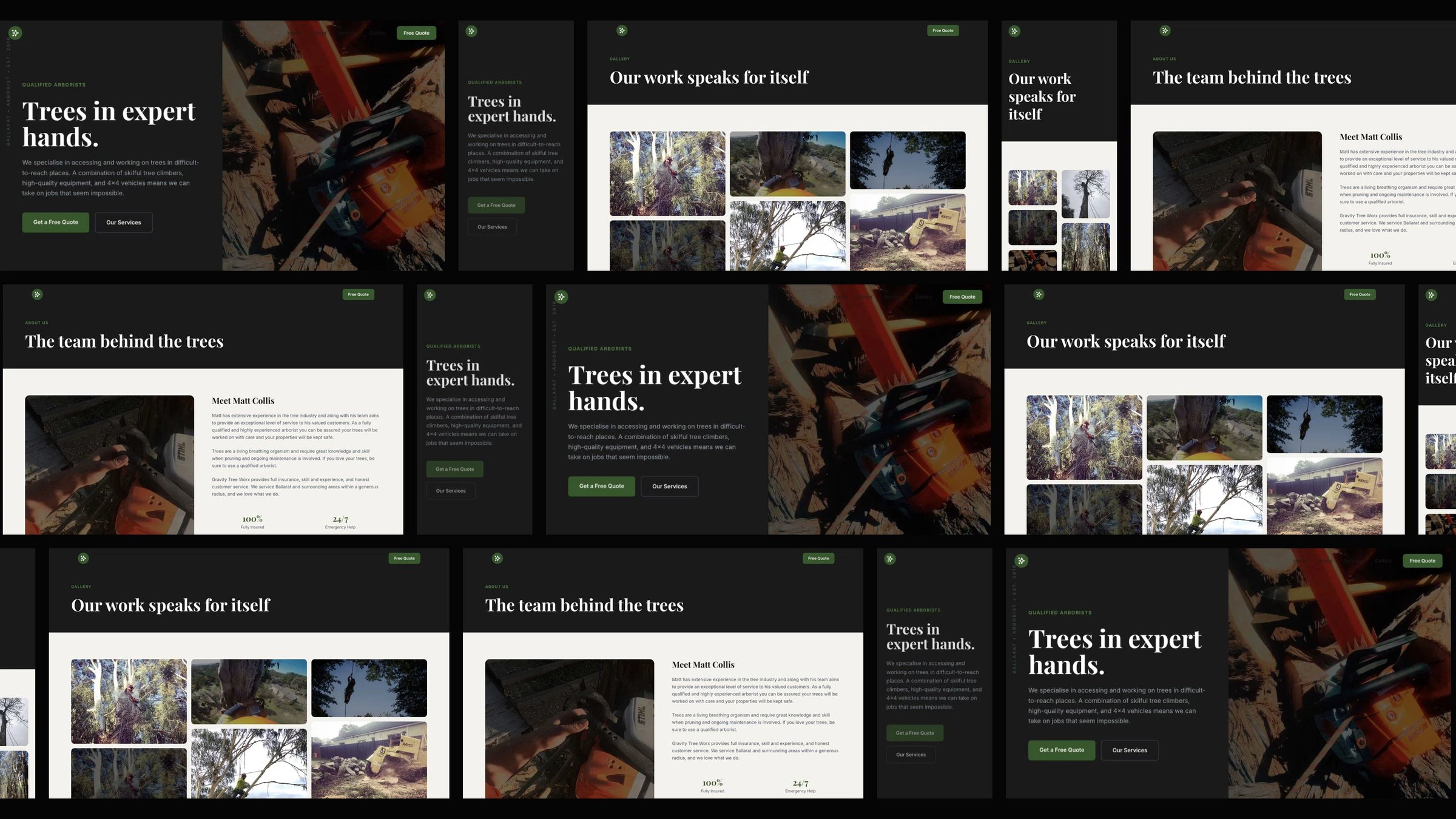Click Free Quote in middle-row About mockup header

coord(359,294)
